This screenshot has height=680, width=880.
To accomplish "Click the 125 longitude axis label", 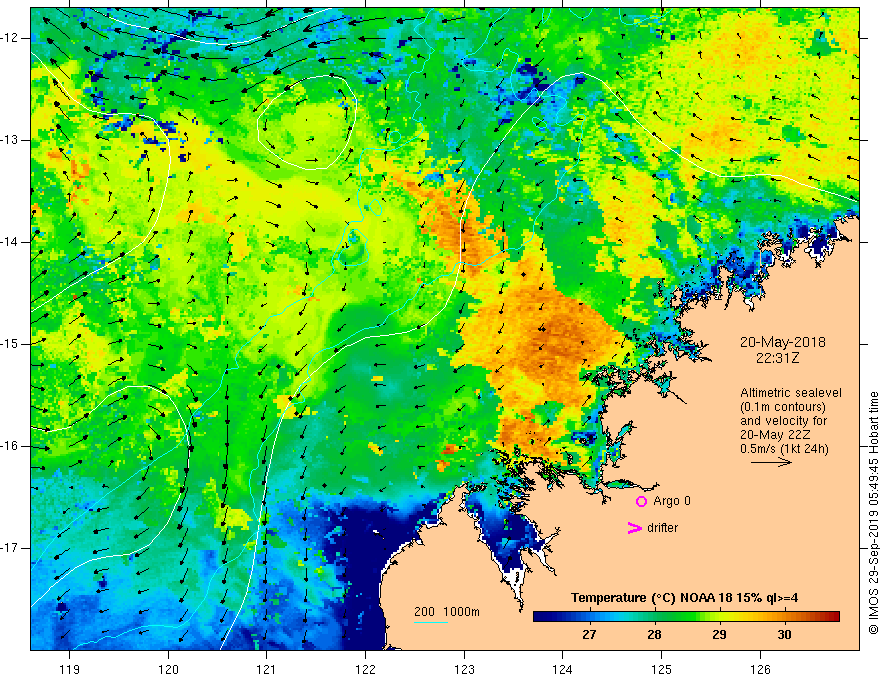I will point(662,670).
